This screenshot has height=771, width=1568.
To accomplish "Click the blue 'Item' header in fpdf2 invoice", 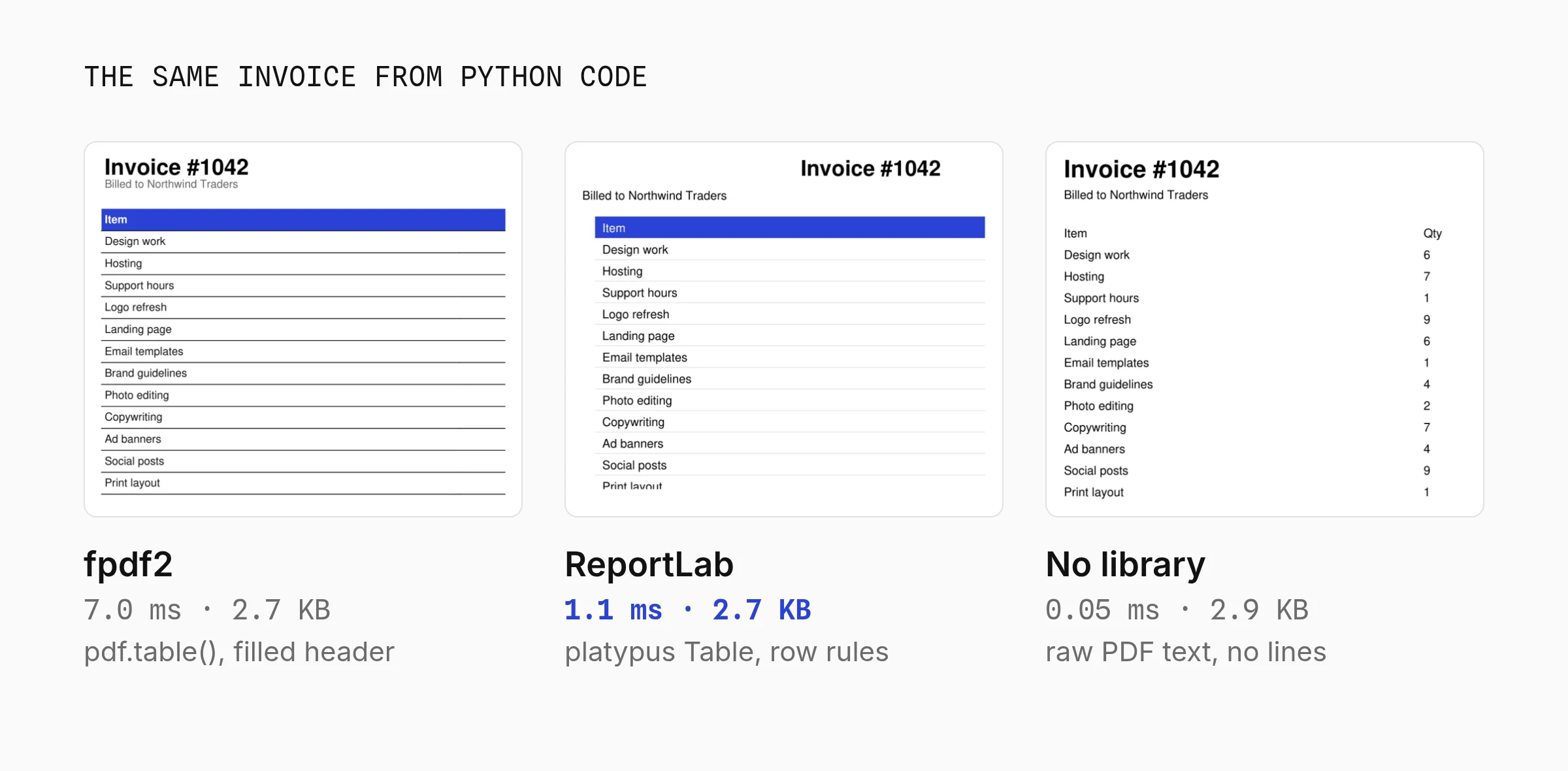I will point(303,220).
